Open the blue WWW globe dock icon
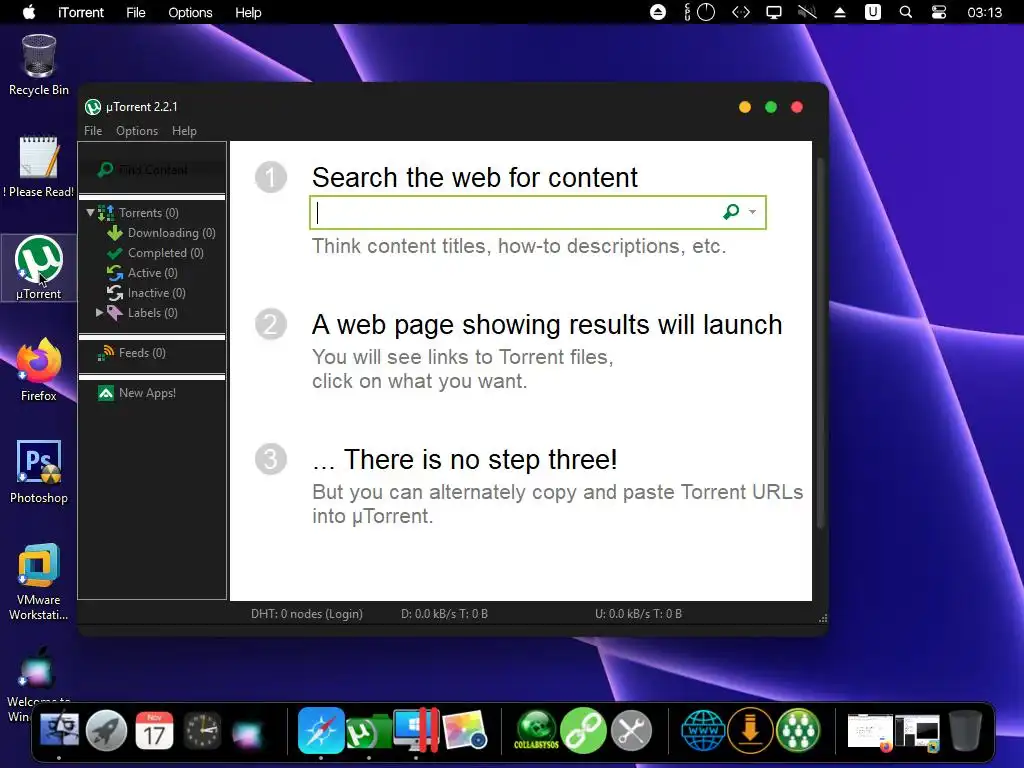This screenshot has height=768, width=1024. coord(703,730)
